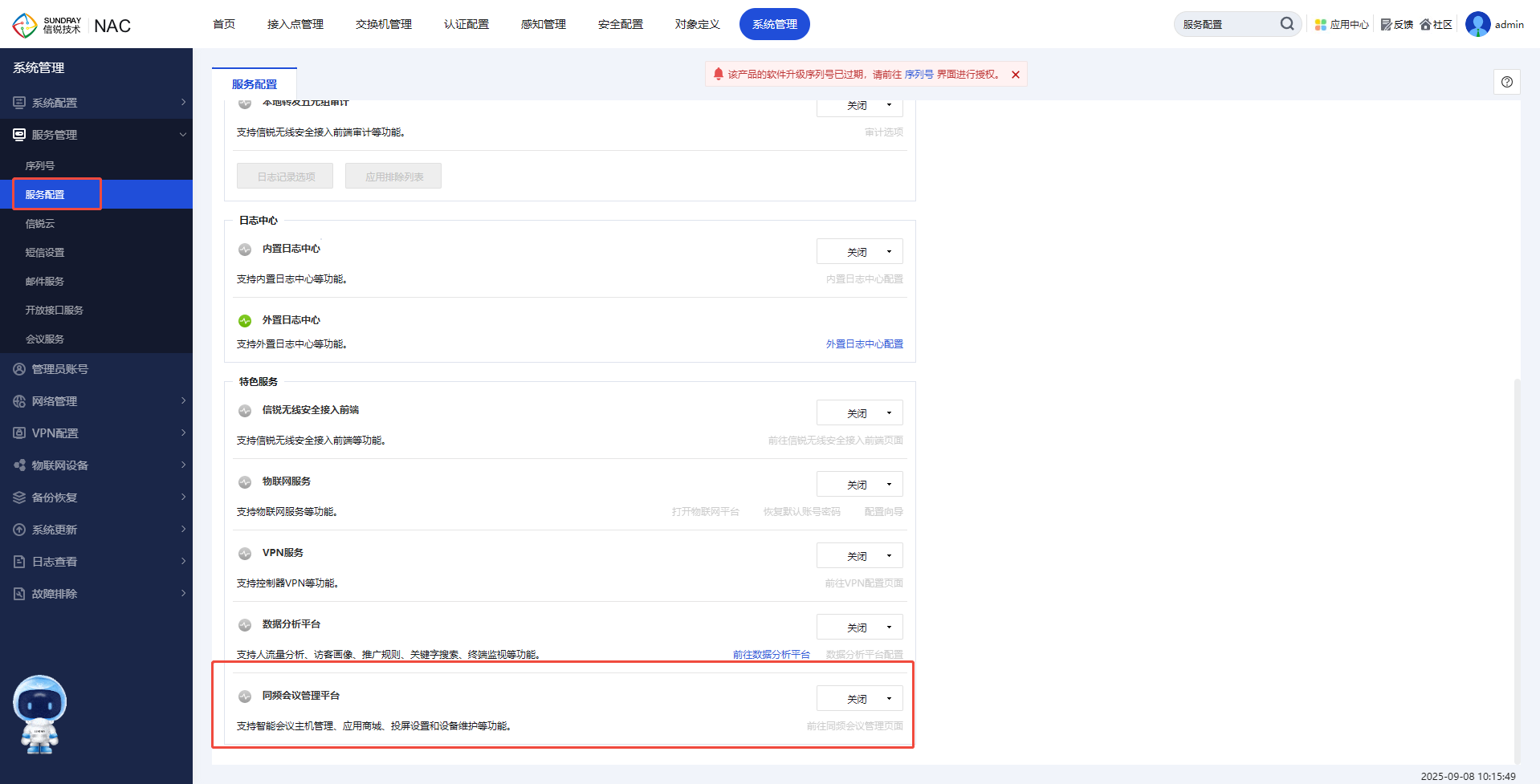This screenshot has width=1540, height=784.
Task: Expand the 系统配置 sidebar section
Action: (96, 103)
